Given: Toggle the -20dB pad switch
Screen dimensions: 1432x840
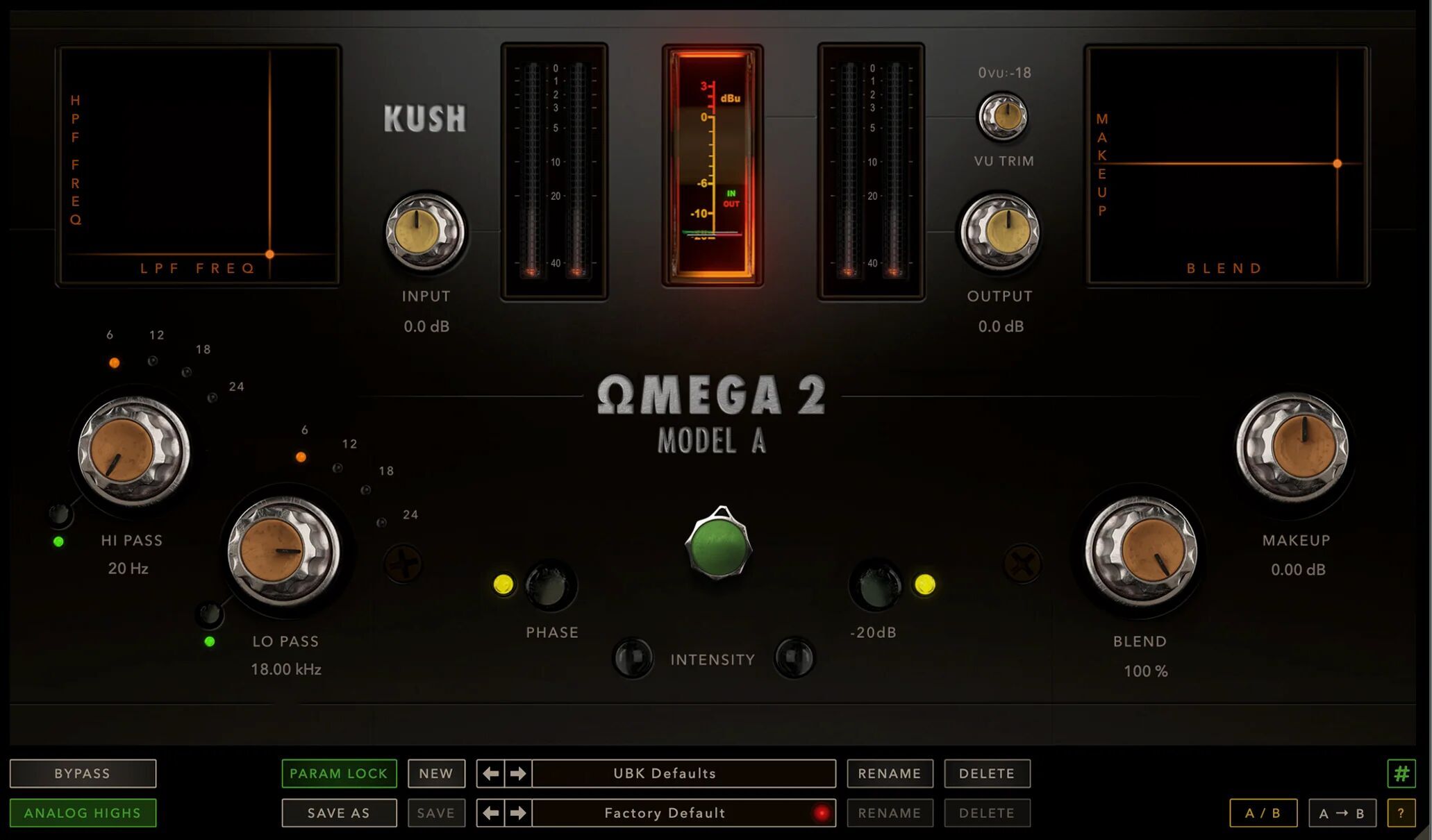Looking at the screenshot, I should click(x=875, y=585).
